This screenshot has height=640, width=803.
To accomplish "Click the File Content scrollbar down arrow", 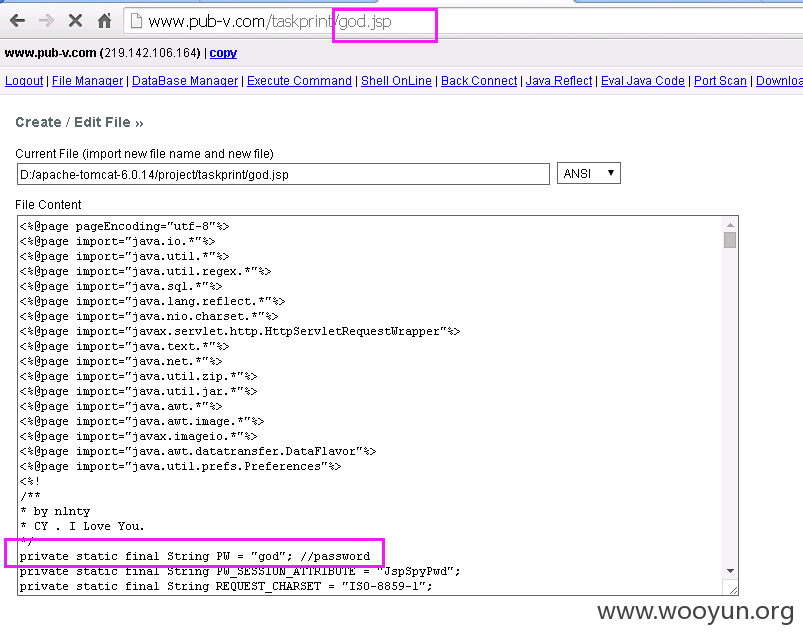I will [x=730, y=571].
